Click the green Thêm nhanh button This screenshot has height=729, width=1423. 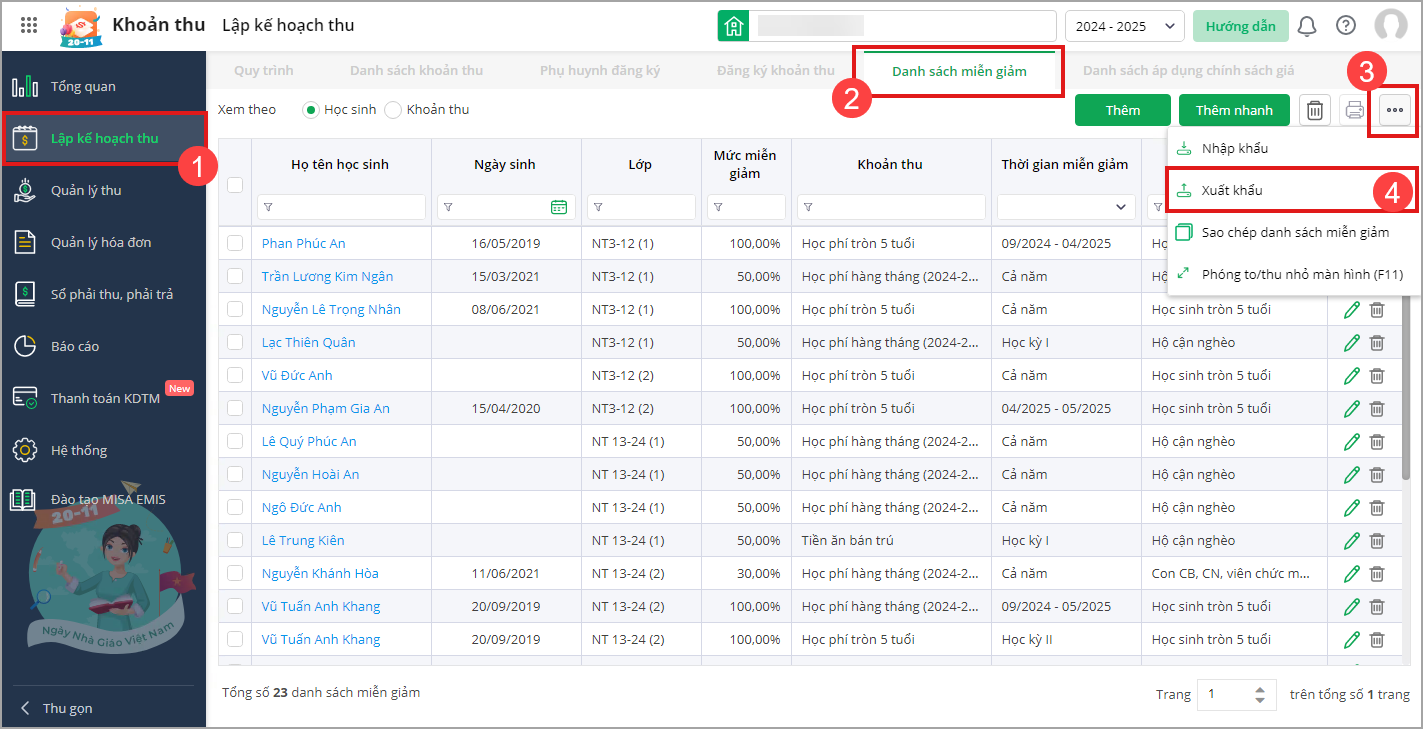pos(1234,110)
